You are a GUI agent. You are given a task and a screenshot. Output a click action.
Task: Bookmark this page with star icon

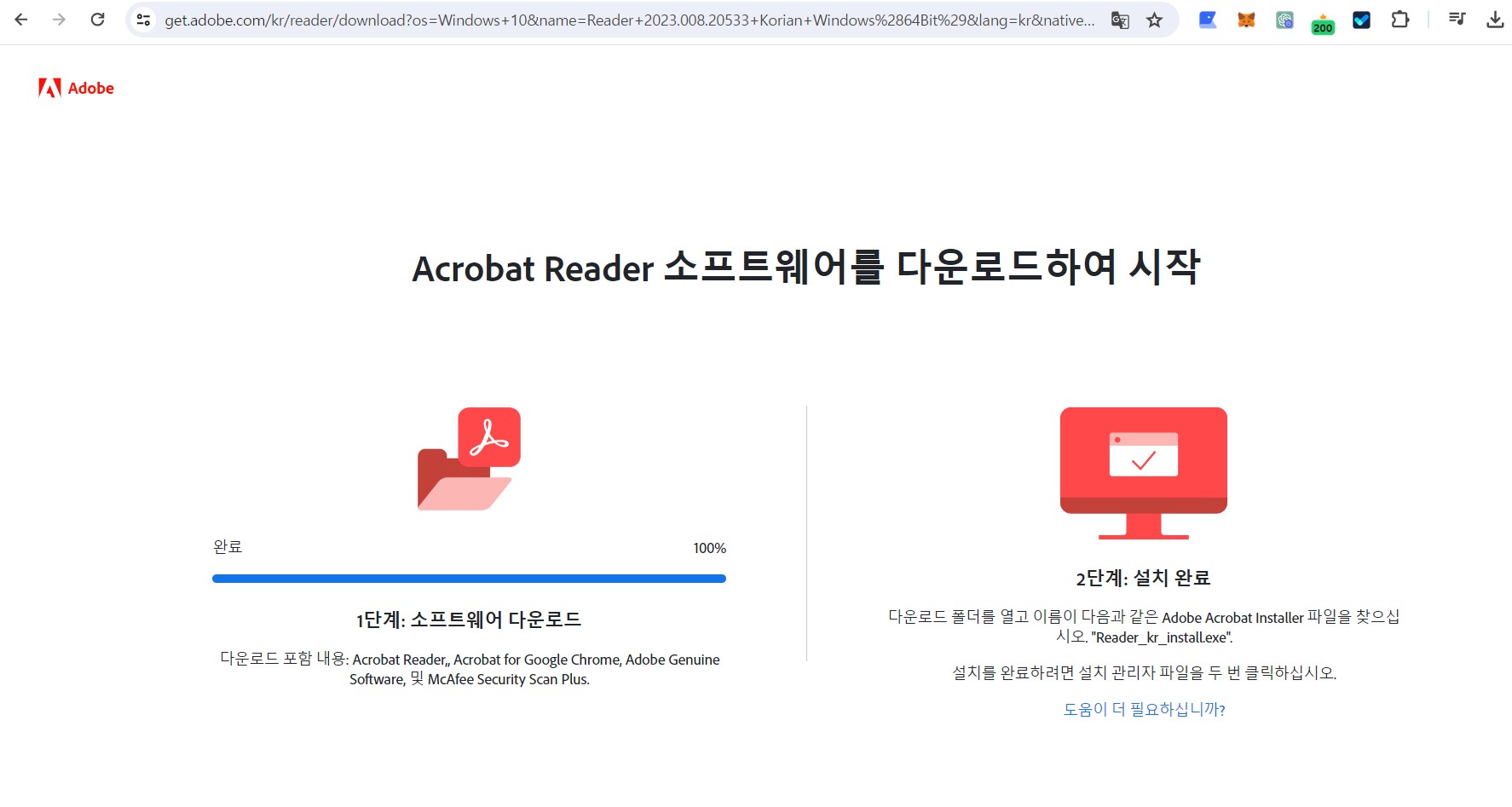click(1154, 20)
